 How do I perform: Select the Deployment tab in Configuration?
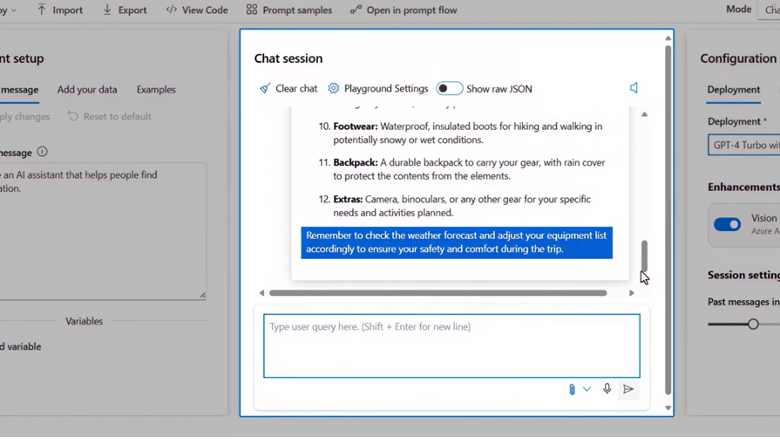click(734, 89)
